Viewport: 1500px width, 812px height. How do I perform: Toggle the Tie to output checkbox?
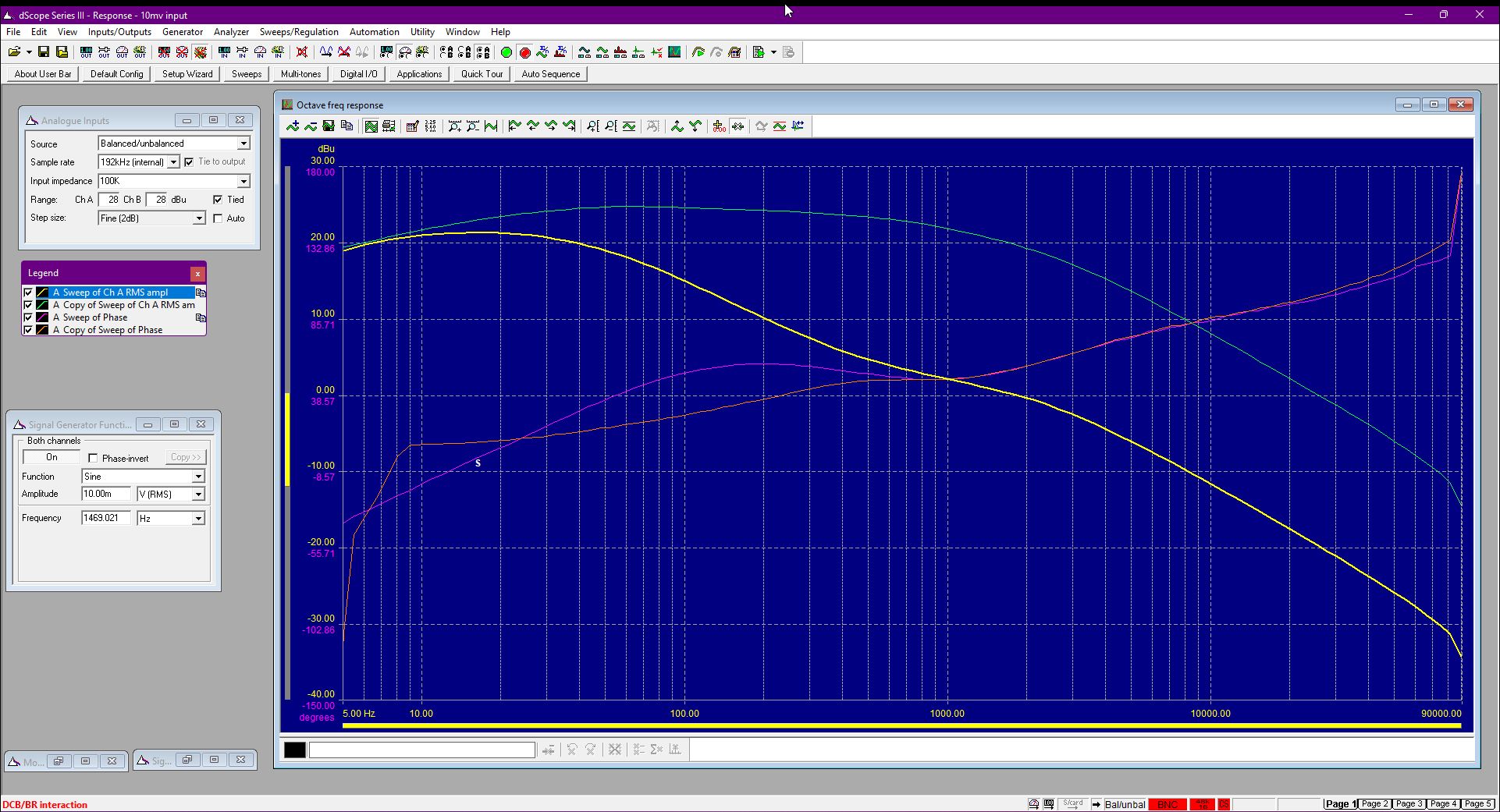coord(189,162)
